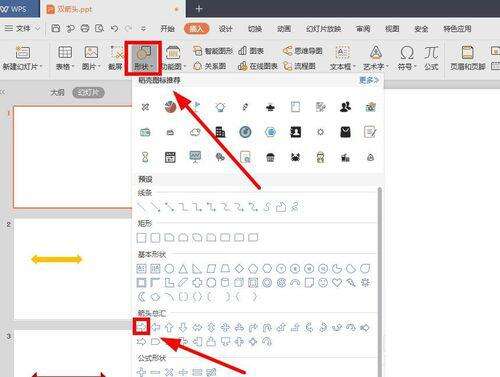
Task: Switch to the 开始 home tab
Action: pos(167,29)
